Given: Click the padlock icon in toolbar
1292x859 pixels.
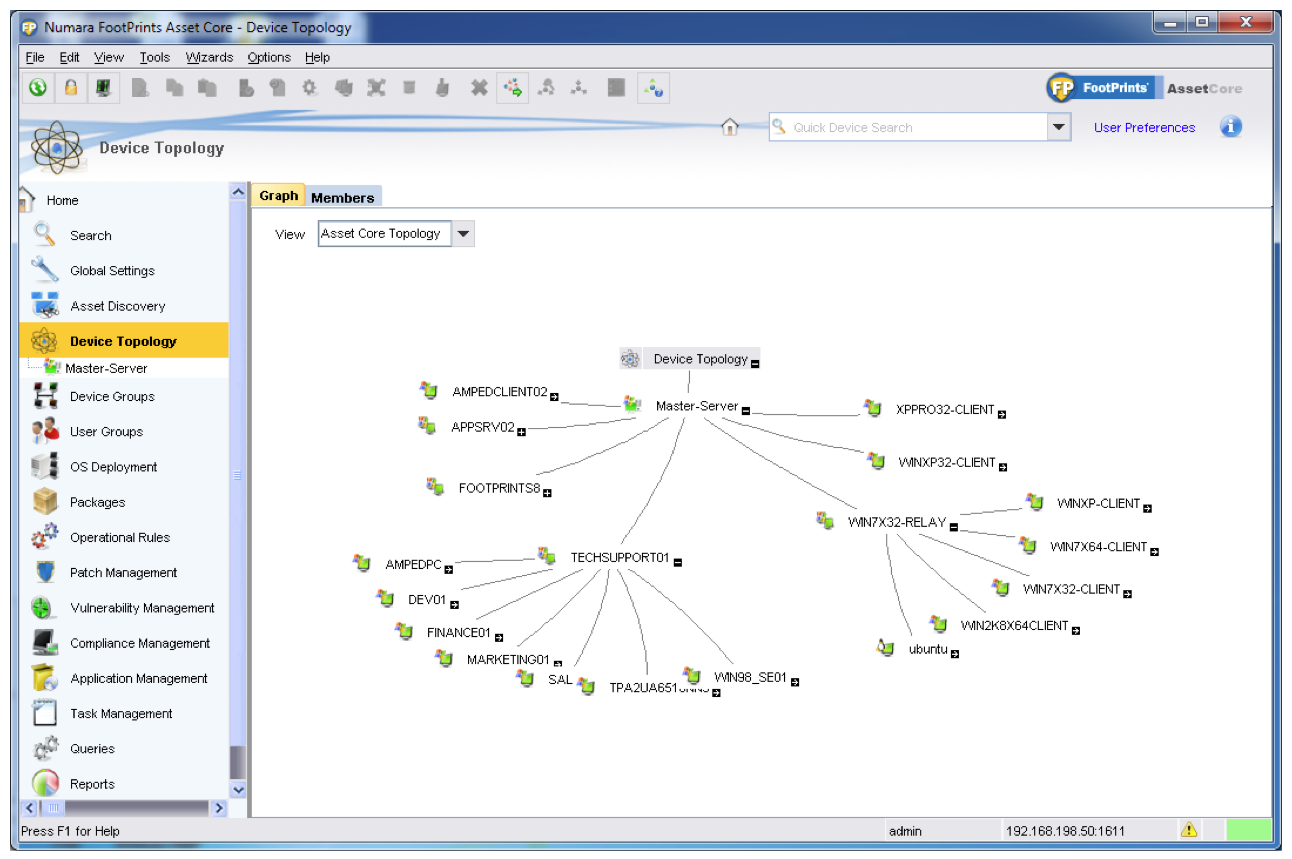Looking at the screenshot, I should tap(70, 88).
